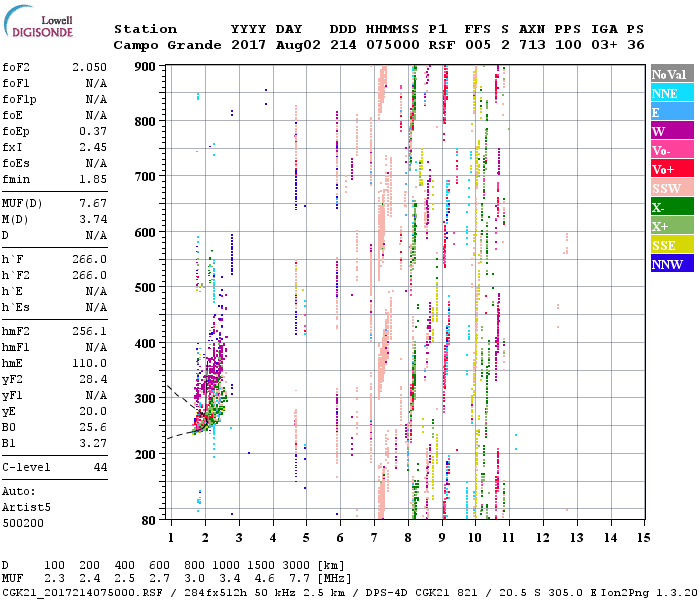The width and height of the screenshot is (700, 600).
Task: Click the yF2 value 28.4
Action: click(93, 379)
